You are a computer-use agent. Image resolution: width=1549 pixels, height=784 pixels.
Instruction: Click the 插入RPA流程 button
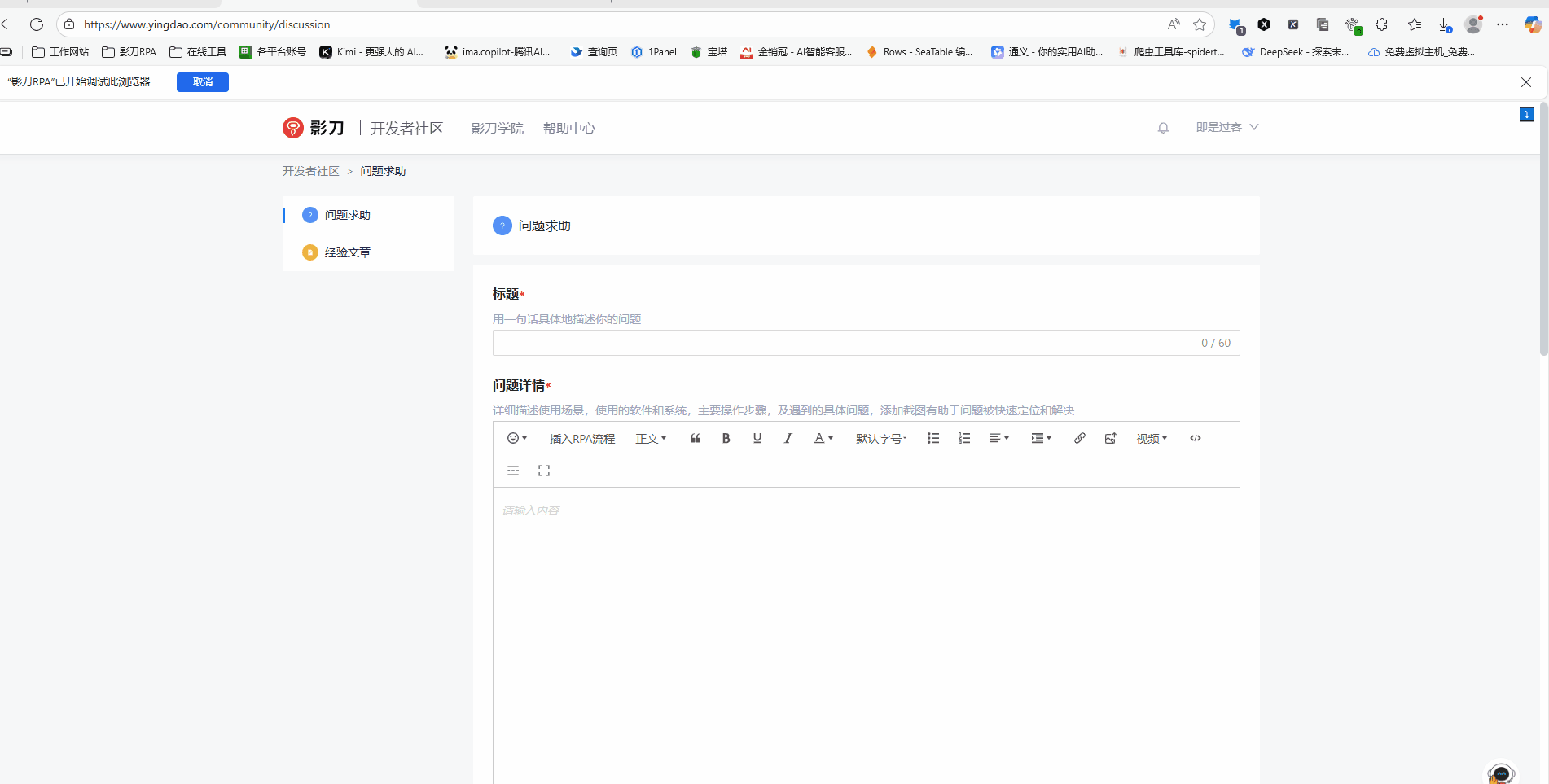point(581,439)
